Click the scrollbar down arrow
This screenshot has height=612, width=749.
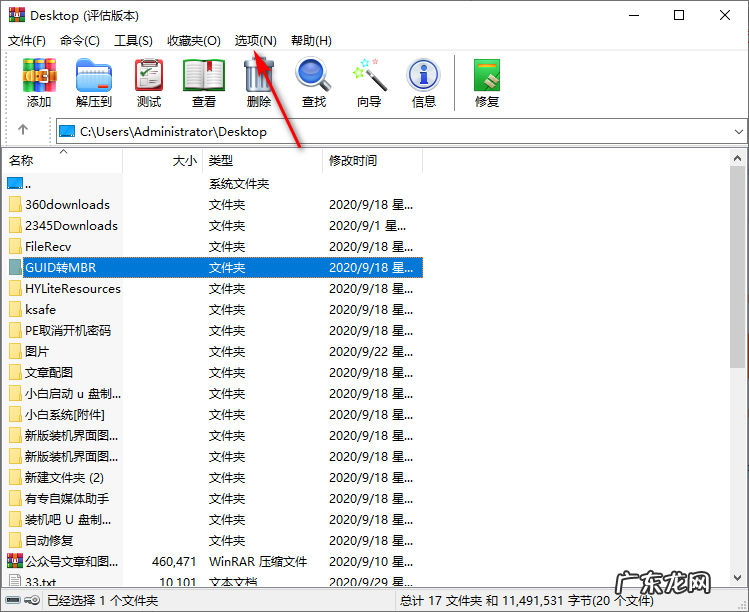(x=738, y=578)
